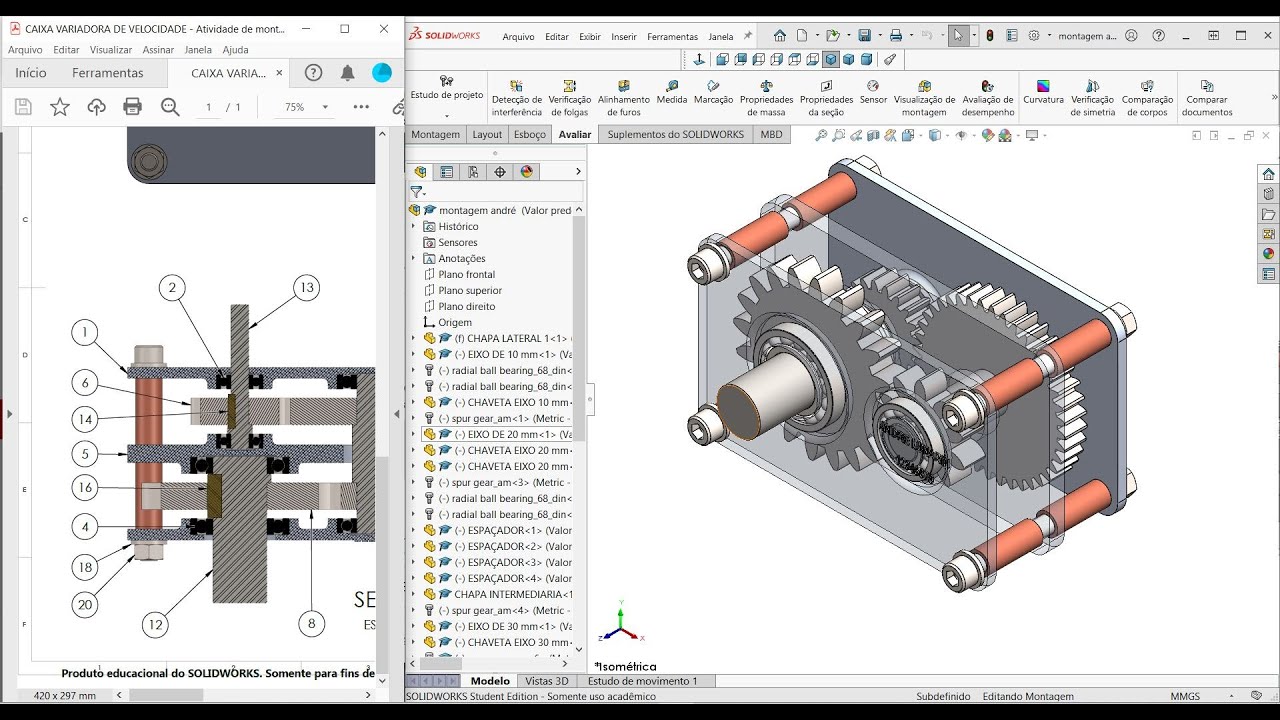Select the Origem tree item
This screenshot has height=720, width=1280.
(455, 322)
